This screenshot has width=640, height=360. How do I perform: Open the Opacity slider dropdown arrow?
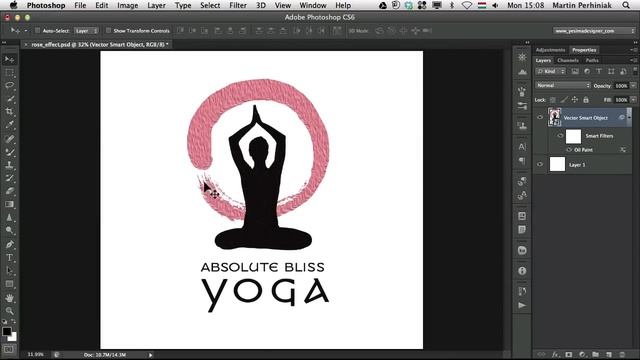(x=633, y=86)
